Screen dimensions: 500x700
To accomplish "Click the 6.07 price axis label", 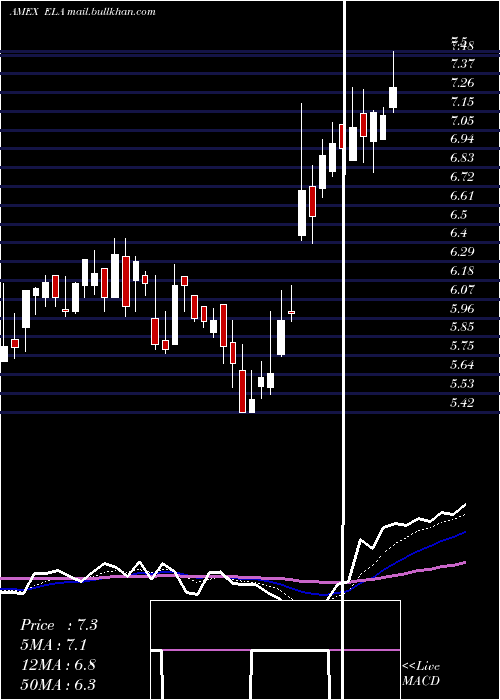I will tap(462, 290).
